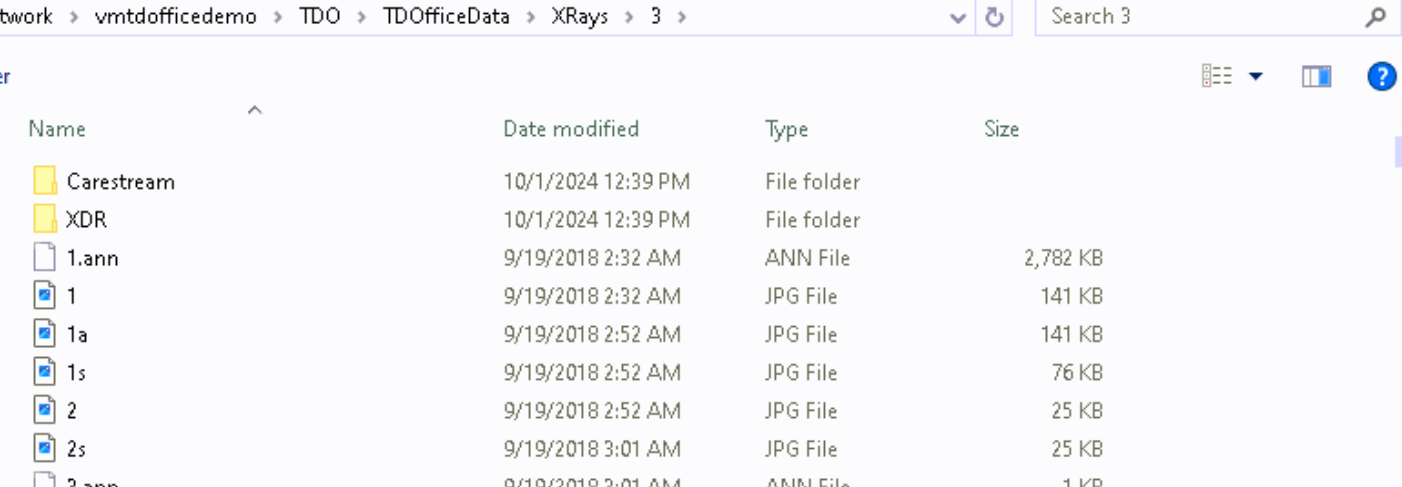The image size is (1402, 487).
Task: Sort by the Type column header
Action: pyautogui.click(x=787, y=129)
